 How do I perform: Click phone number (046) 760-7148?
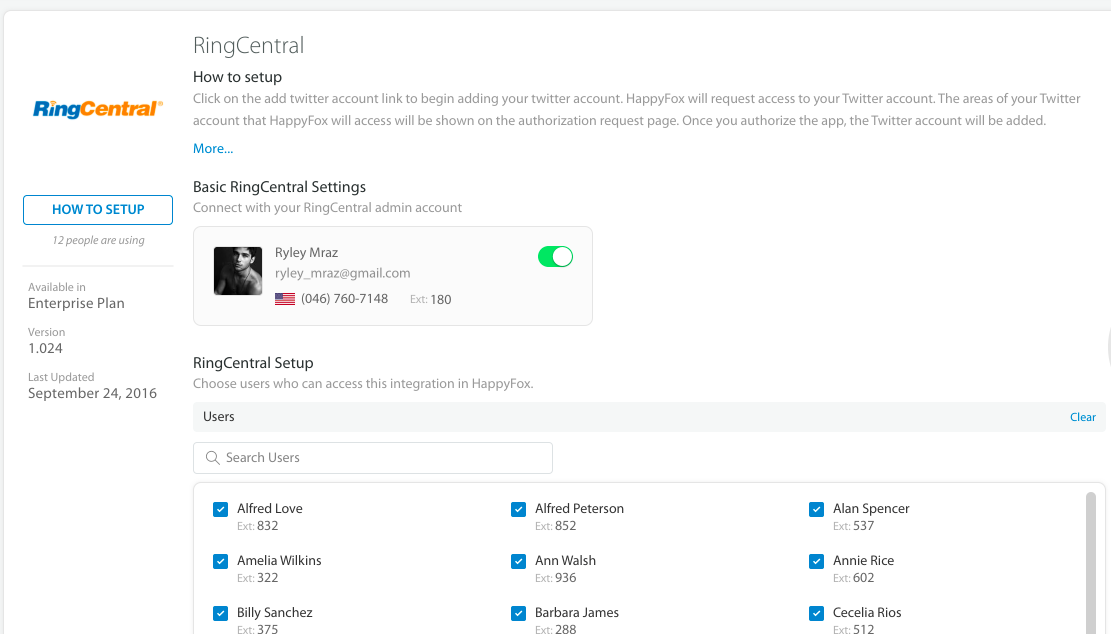click(344, 299)
